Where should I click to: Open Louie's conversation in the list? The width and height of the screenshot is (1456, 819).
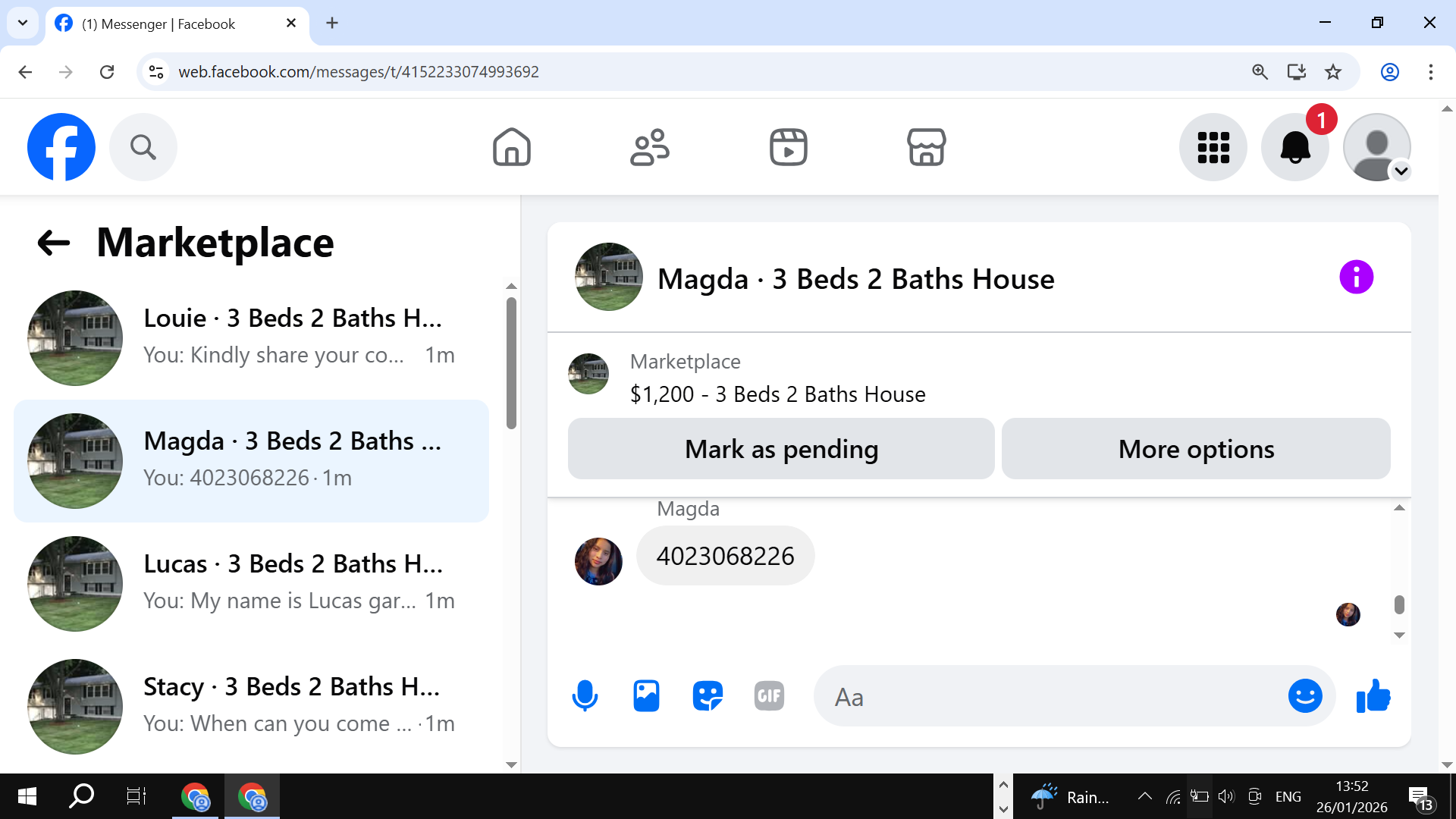251,337
